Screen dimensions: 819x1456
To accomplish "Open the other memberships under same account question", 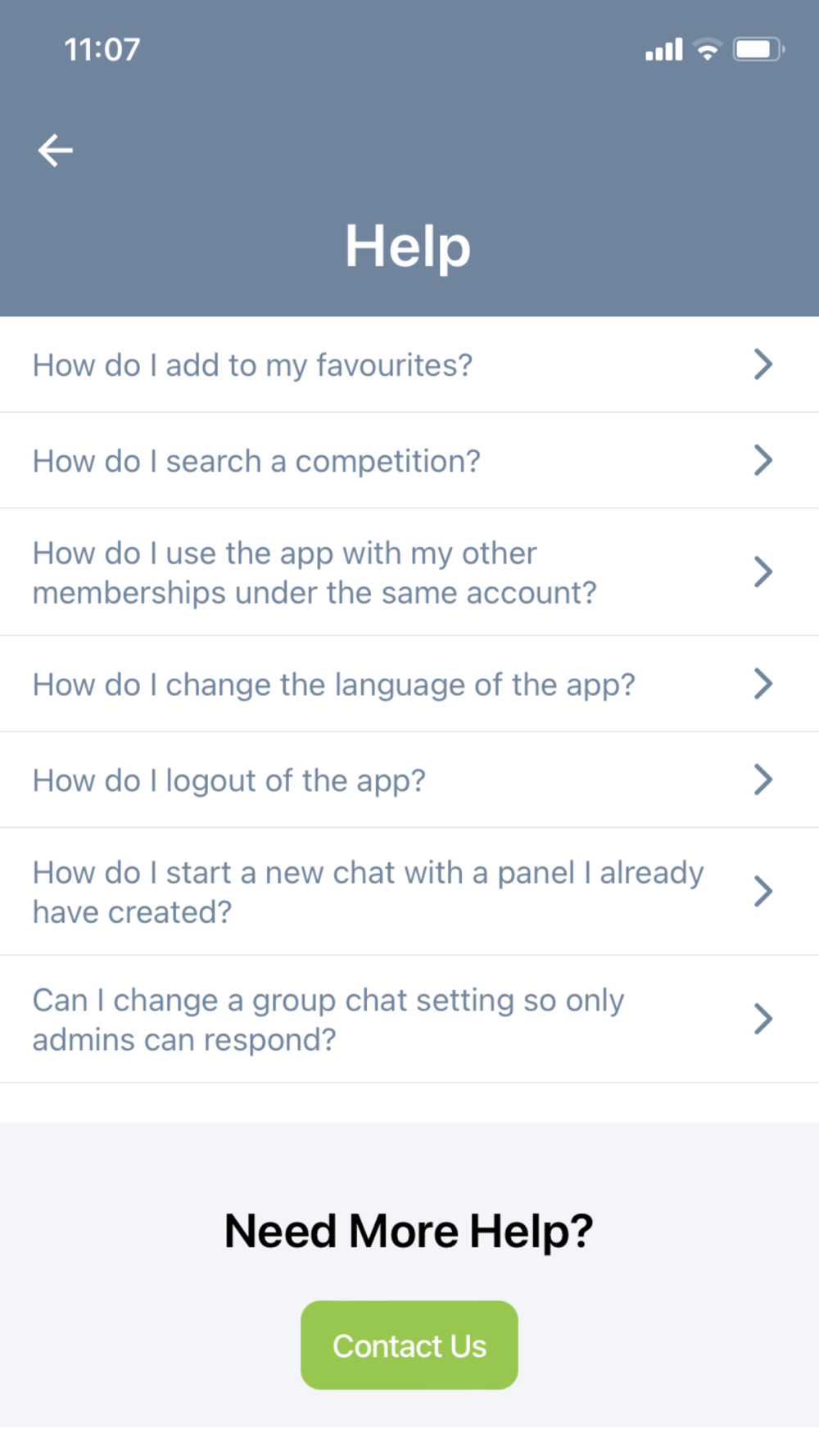I will (314, 572).
